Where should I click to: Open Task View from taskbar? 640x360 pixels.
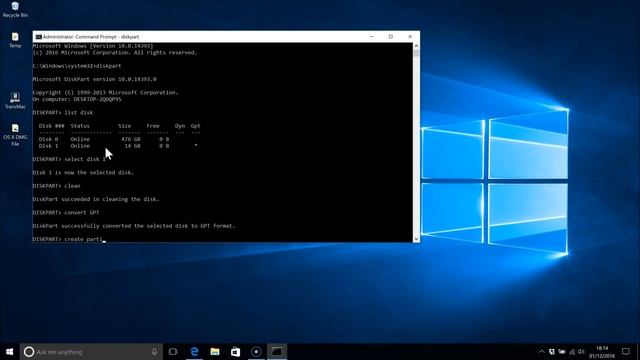point(173,351)
